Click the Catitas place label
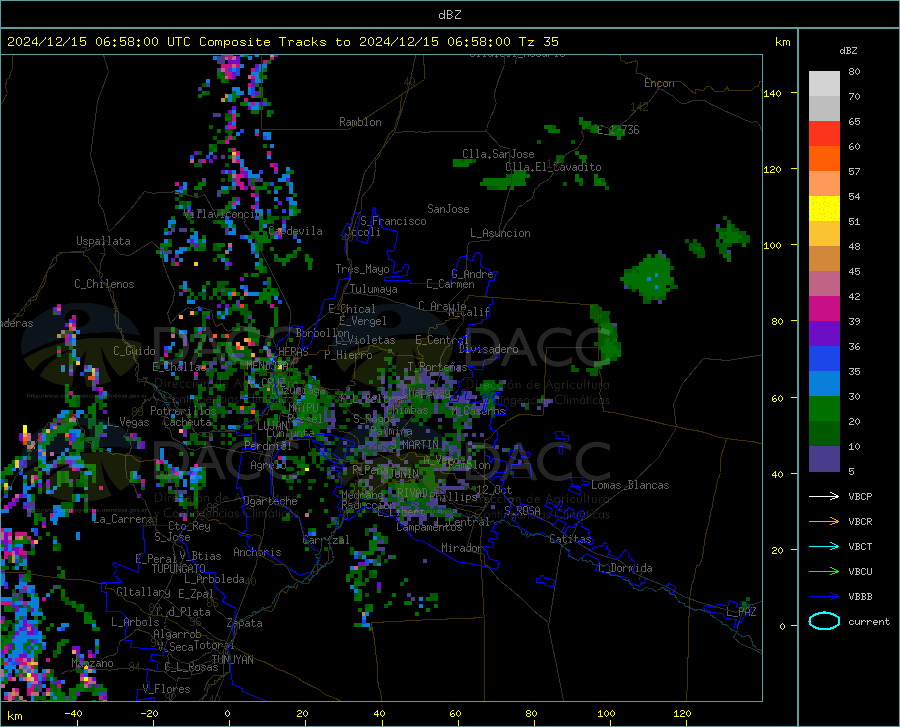 coord(570,539)
